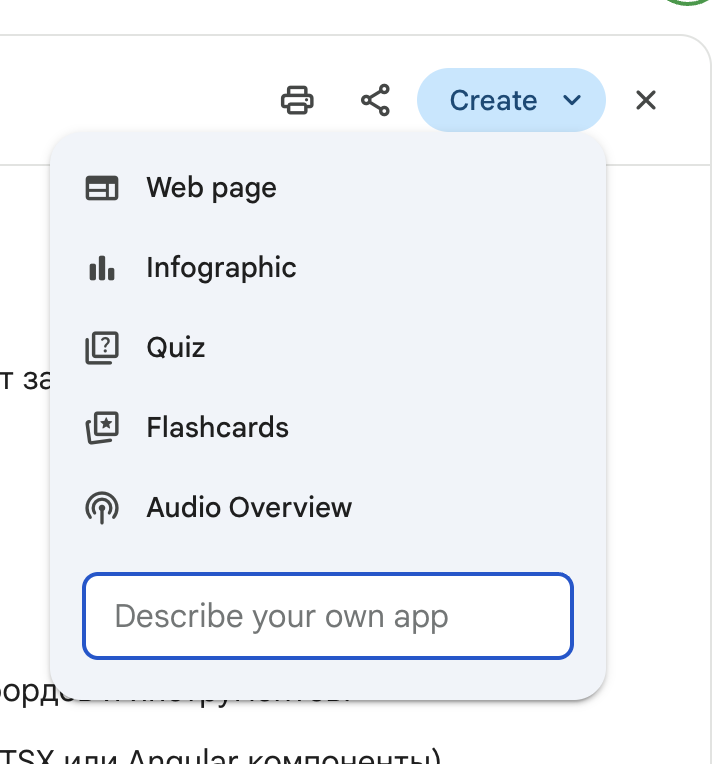Select the Quiz menu option
The image size is (718, 764).
[176, 348]
